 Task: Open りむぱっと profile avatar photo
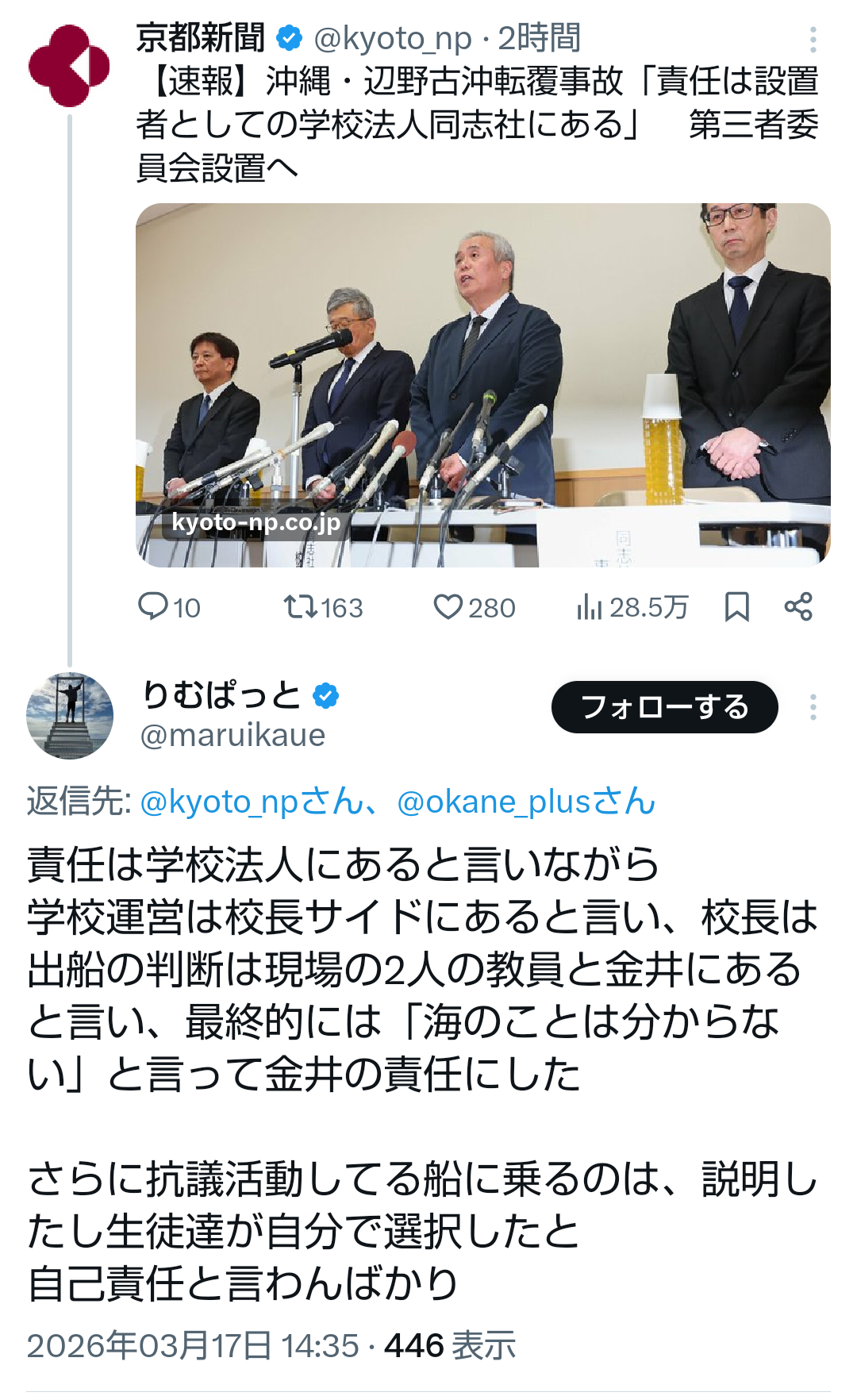tap(70, 716)
